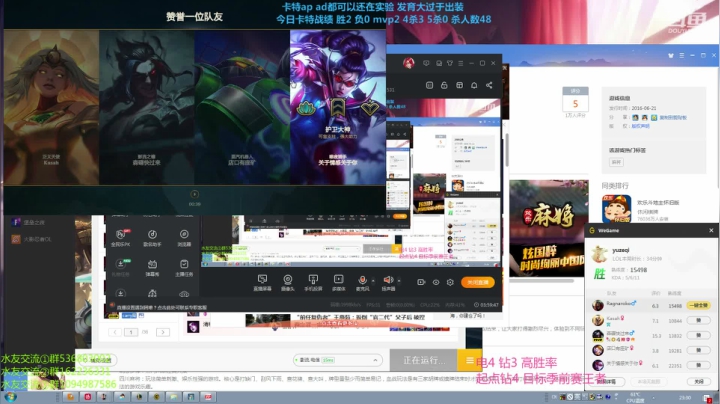
Task: Like Kasah in WeGame teammate list
Action: click(x=698, y=320)
